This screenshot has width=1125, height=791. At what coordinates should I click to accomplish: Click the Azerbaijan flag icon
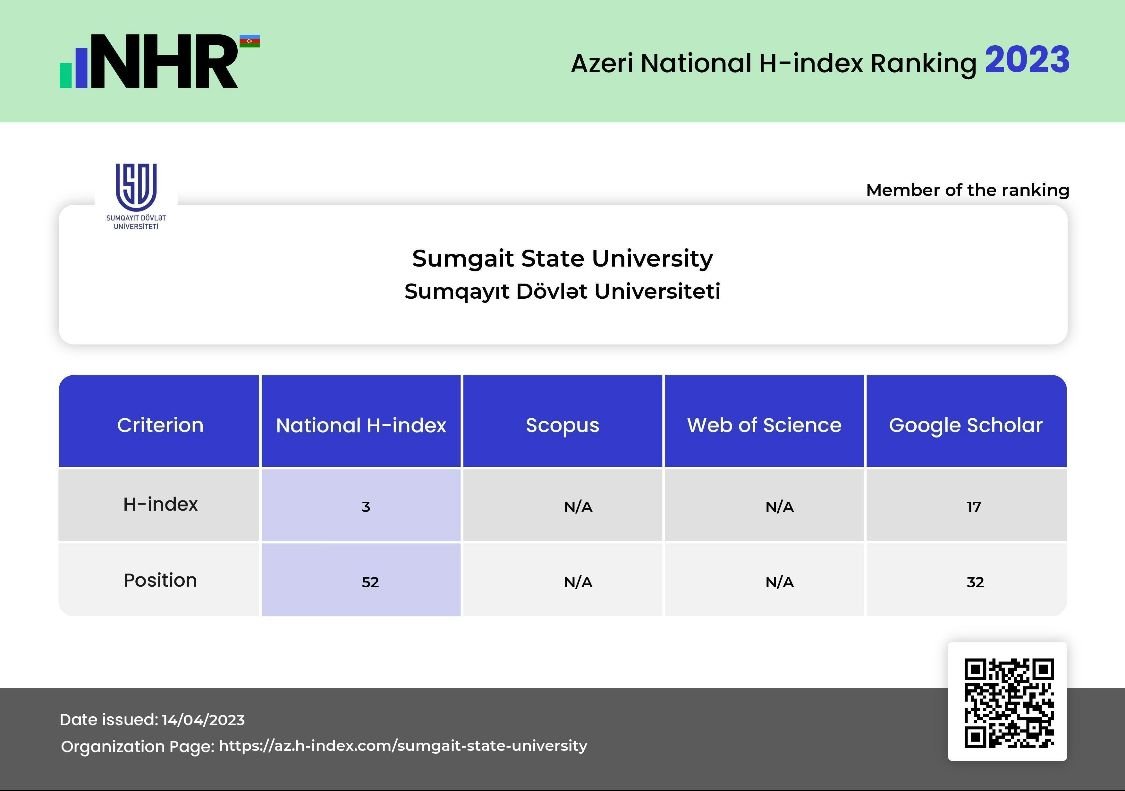[249, 41]
